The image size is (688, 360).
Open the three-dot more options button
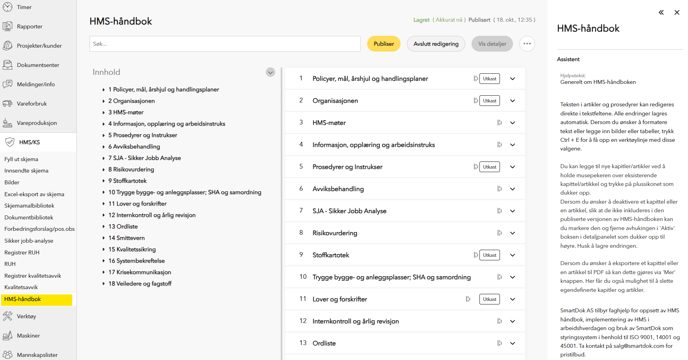click(527, 44)
